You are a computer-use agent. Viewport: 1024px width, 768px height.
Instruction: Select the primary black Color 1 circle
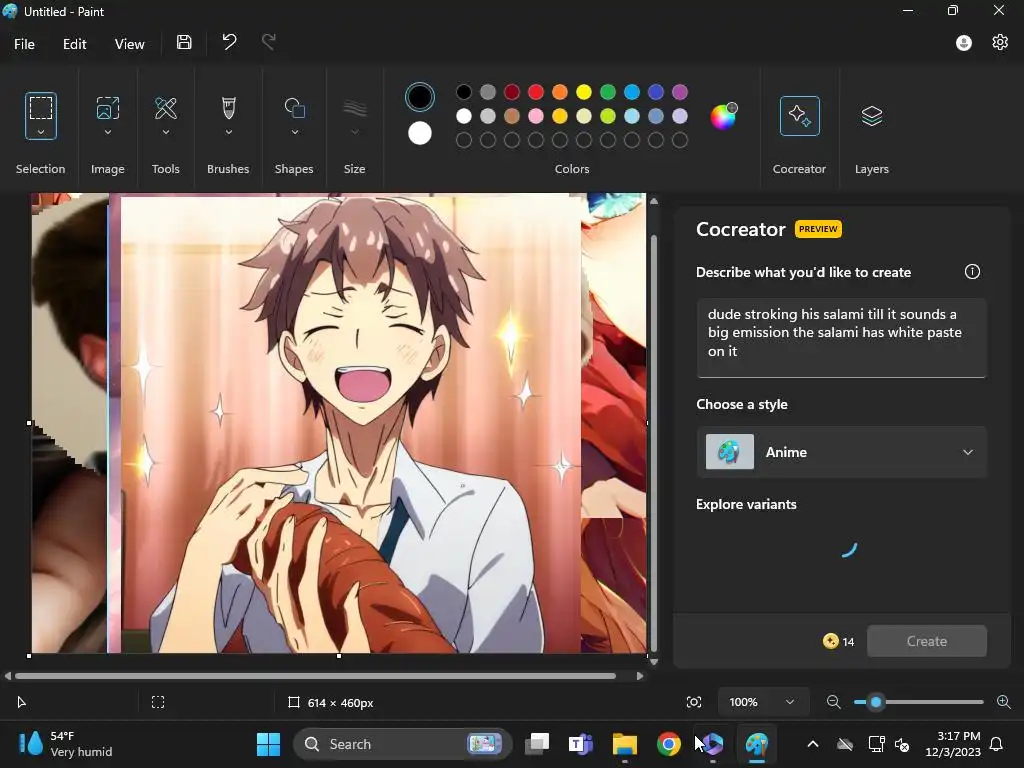pyautogui.click(x=419, y=97)
